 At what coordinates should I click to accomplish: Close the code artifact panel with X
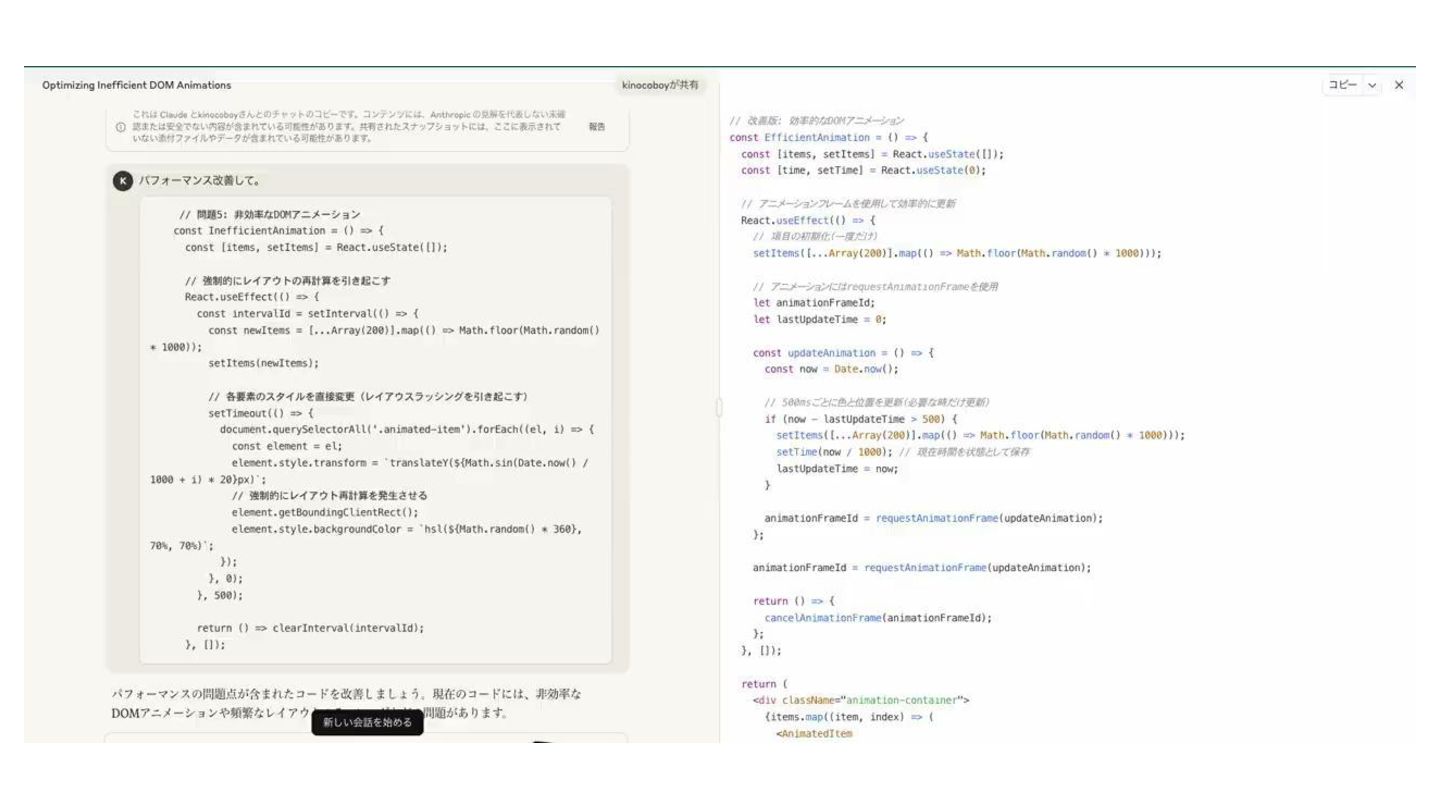pos(1398,86)
